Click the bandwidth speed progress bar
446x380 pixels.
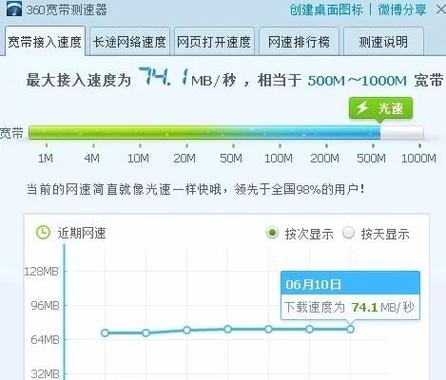click(226, 133)
